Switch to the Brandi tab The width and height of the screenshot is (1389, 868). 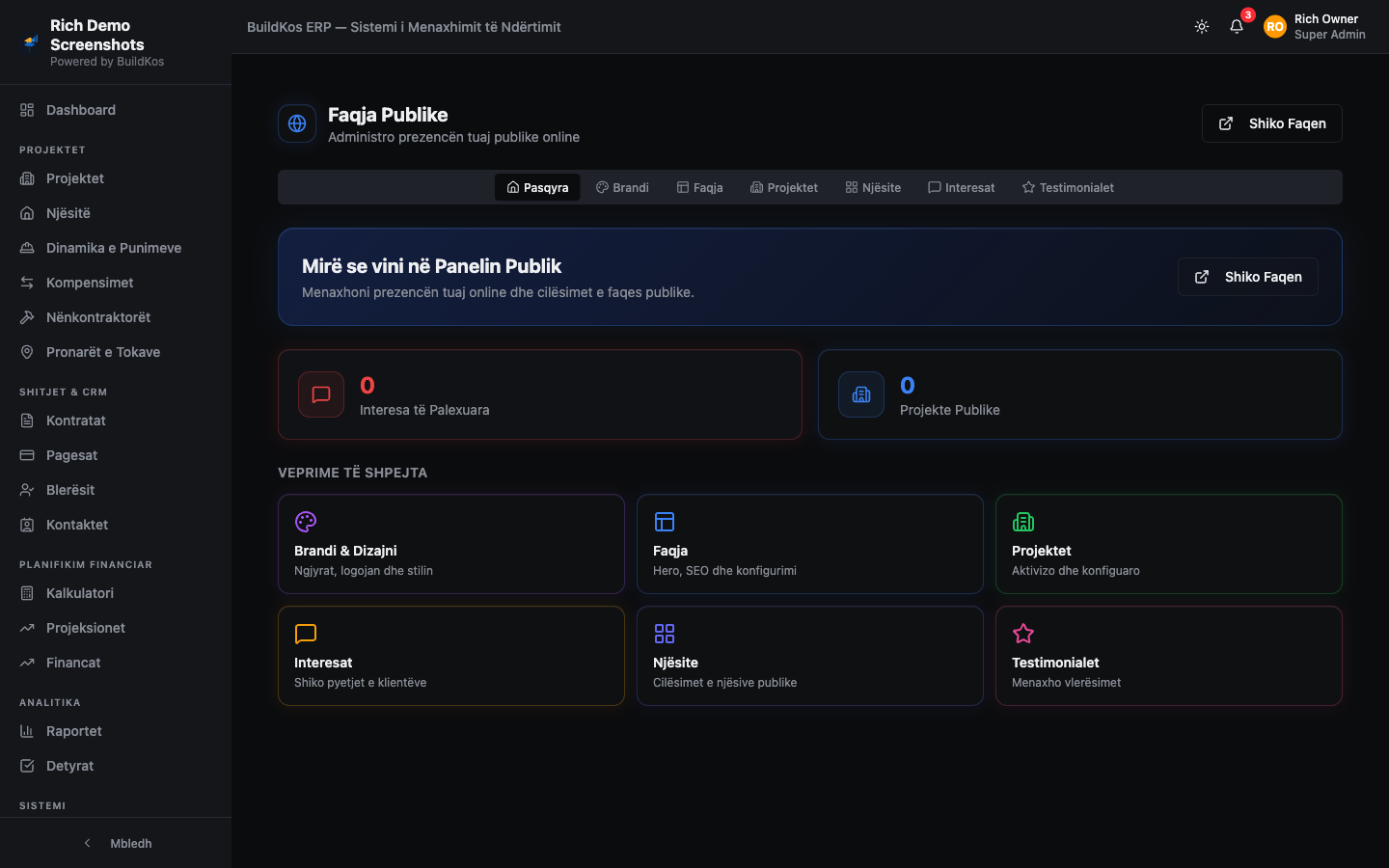622,187
